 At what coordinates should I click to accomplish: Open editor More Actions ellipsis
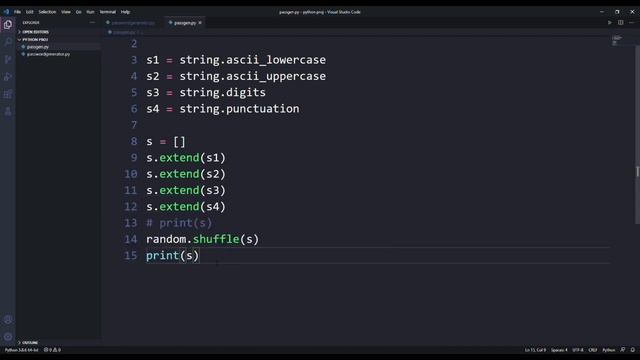[x=631, y=23]
